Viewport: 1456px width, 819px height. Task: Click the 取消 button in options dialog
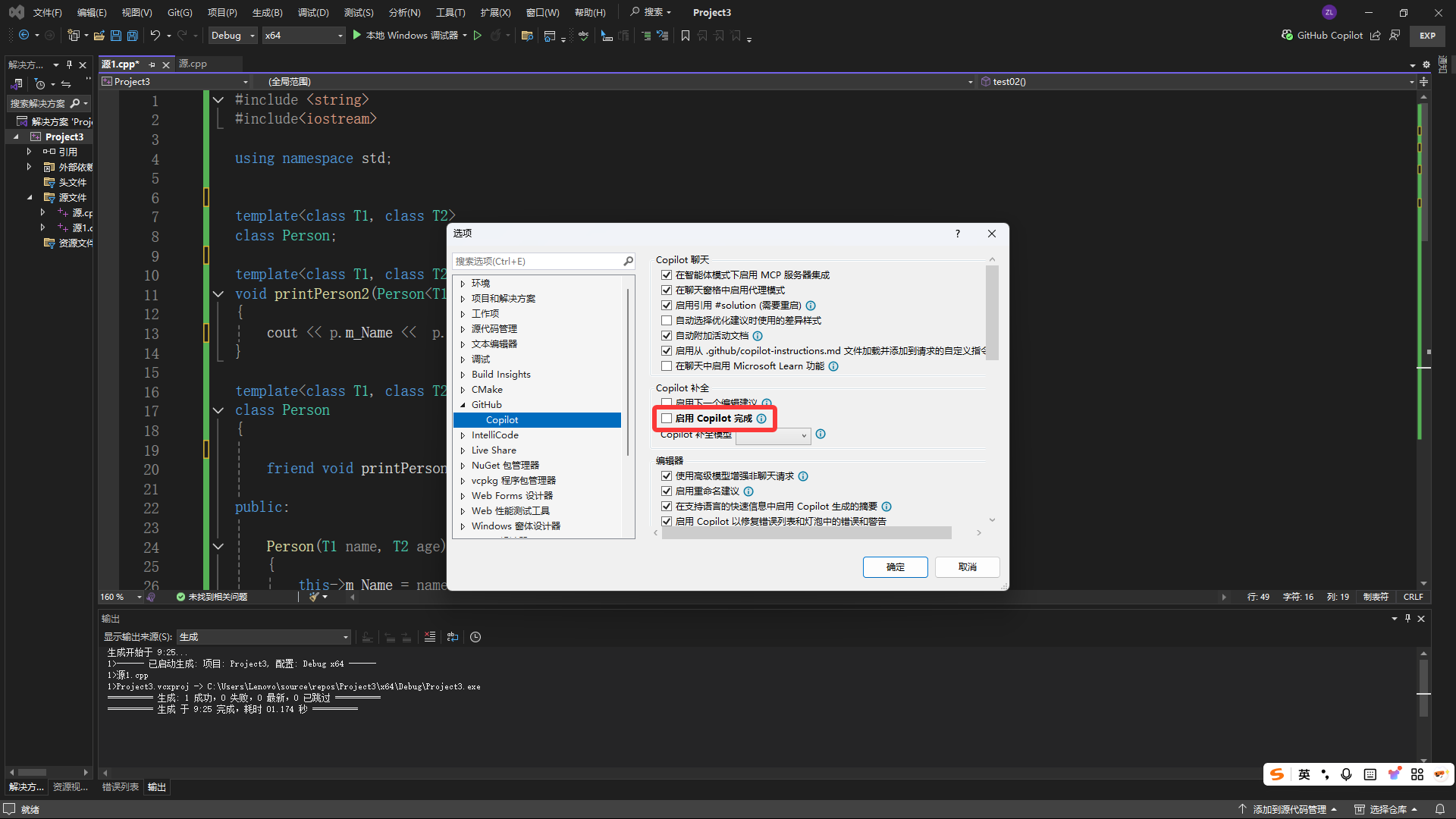(x=967, y=566)
